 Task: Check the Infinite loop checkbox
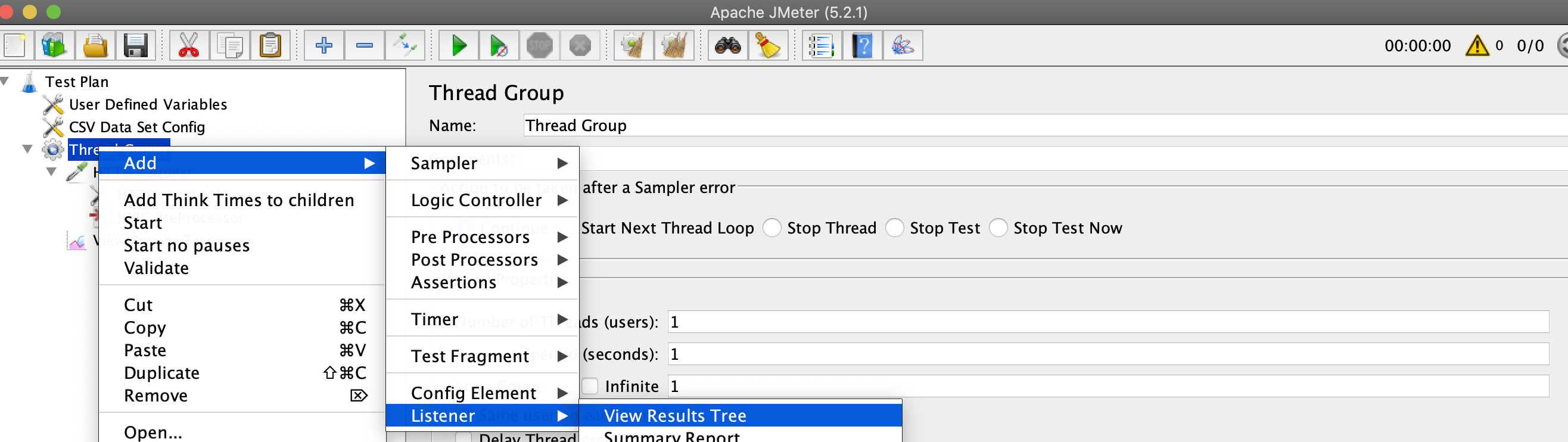pyautogui.click(x=589, y=386)
